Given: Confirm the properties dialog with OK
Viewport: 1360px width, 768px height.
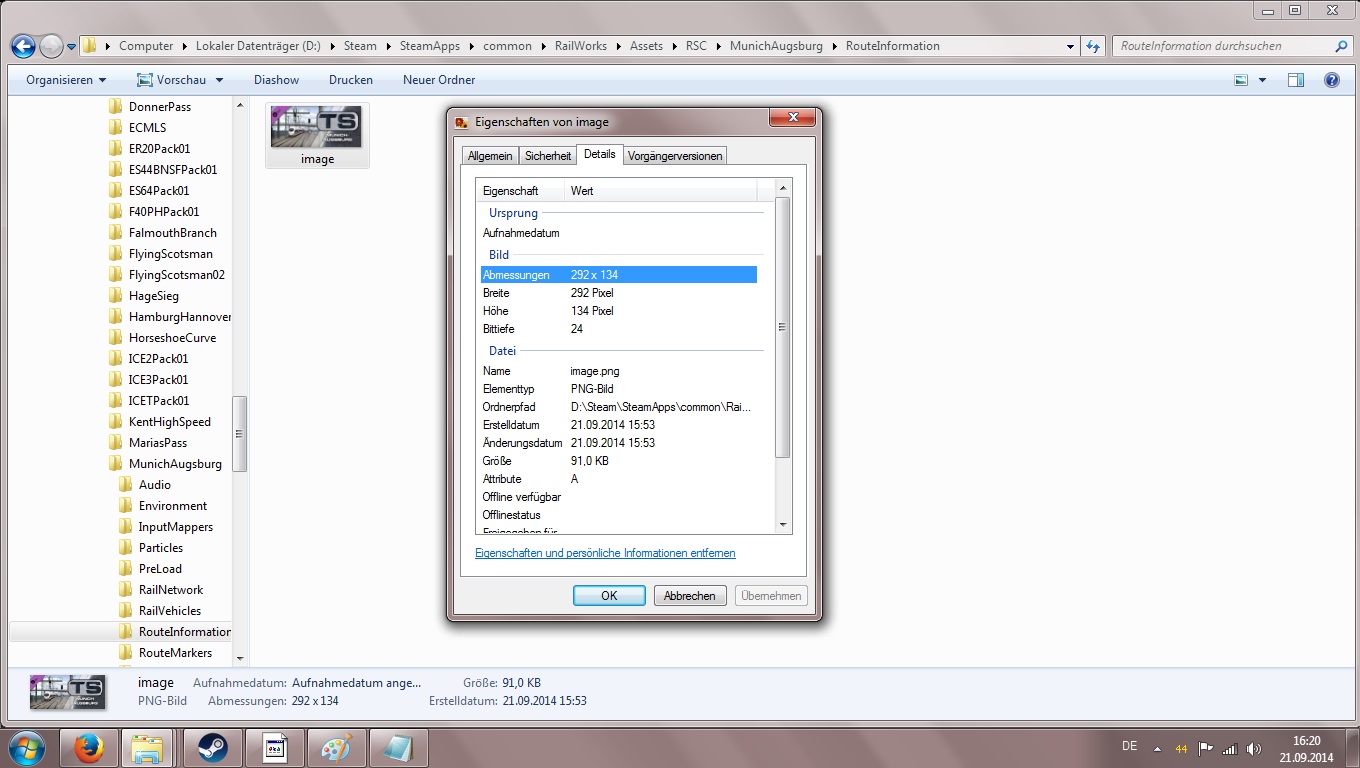Looking at the screenshot, I should pos(609,596).
